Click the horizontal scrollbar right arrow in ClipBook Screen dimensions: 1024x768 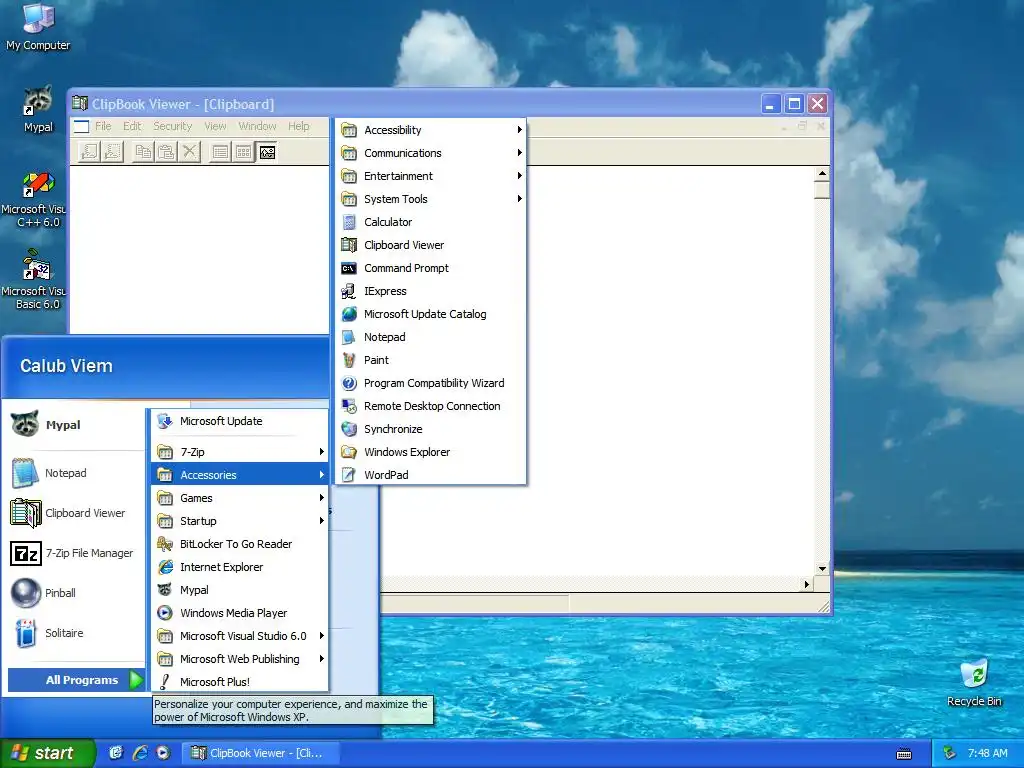tap(807, 584)
